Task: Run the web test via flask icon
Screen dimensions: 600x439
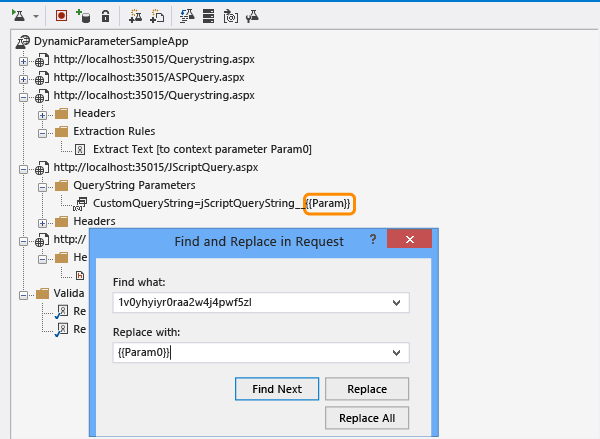Action: 18,16
